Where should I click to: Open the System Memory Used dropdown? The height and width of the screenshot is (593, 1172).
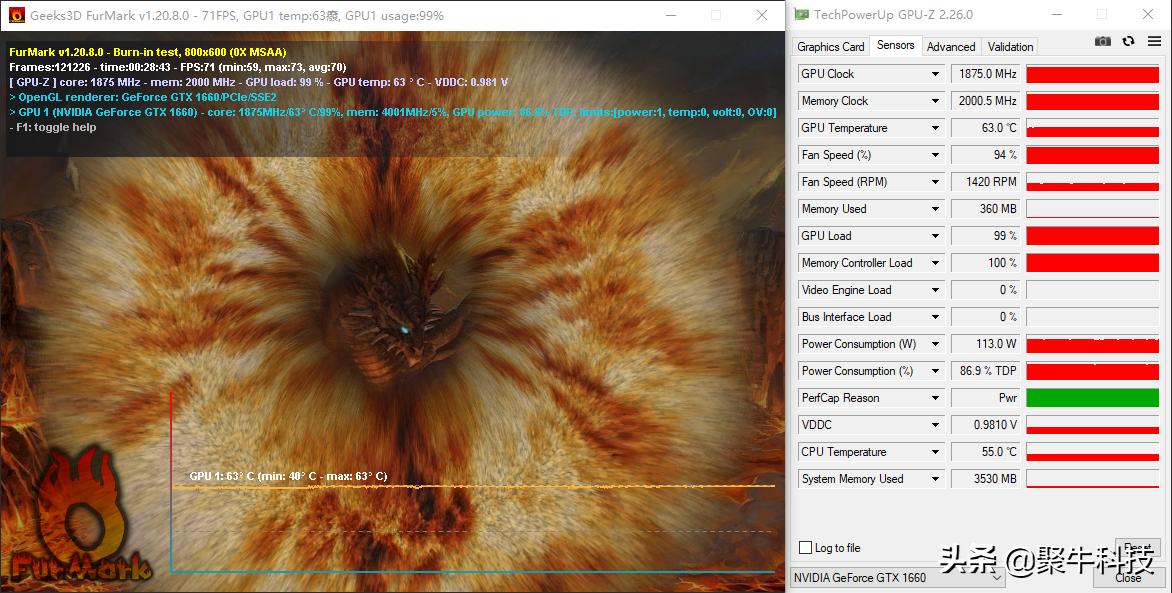(935, 479)
